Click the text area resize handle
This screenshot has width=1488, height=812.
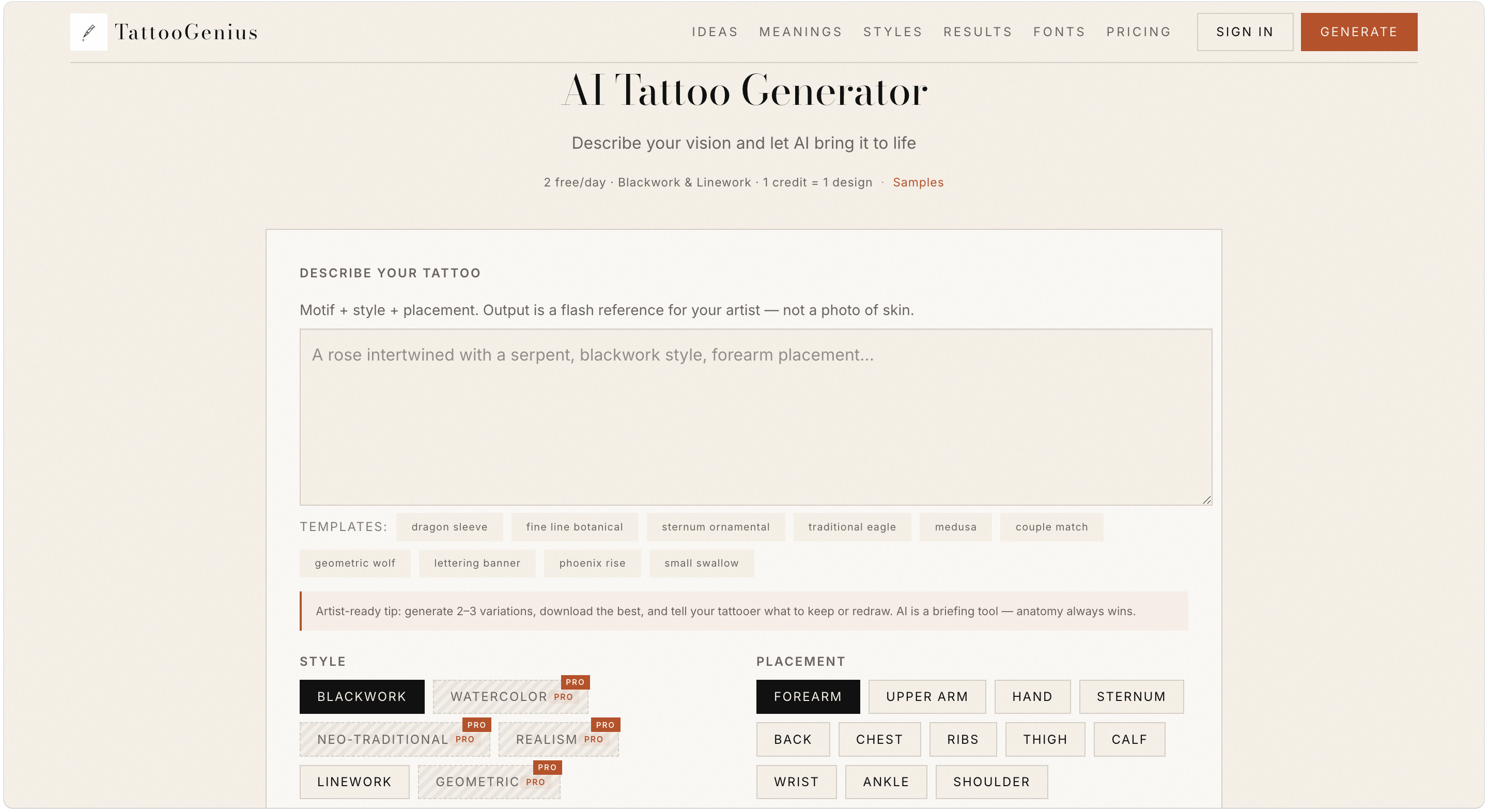[x=1206, y=499]
